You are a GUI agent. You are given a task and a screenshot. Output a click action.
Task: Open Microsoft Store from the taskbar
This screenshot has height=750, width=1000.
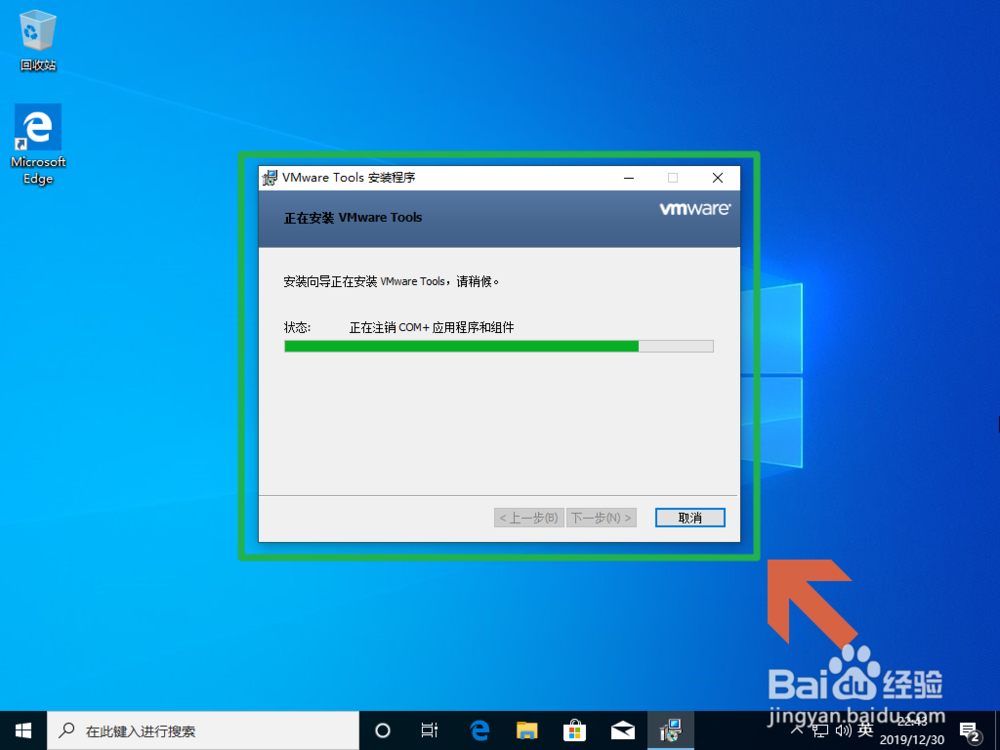tap(575, 730)
